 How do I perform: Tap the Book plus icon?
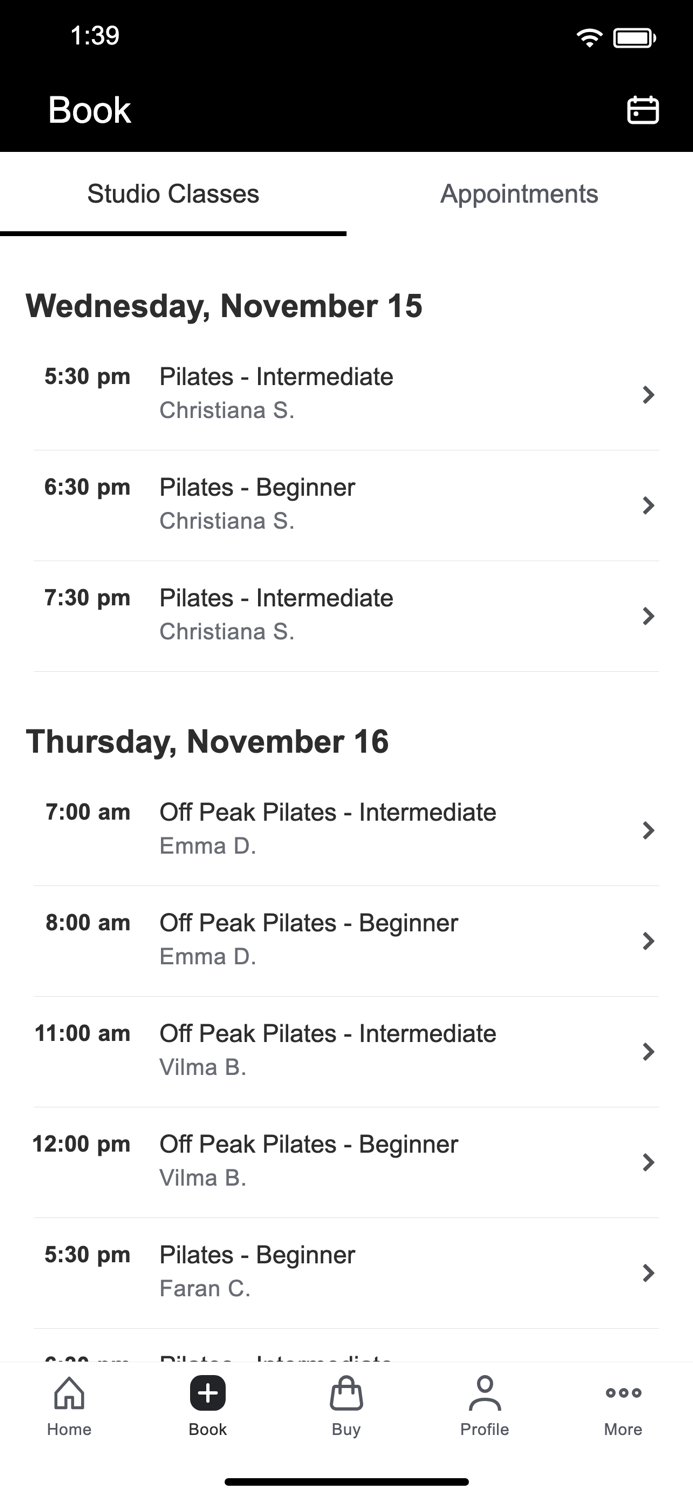pyautogui.click(x=207, y=1392)
